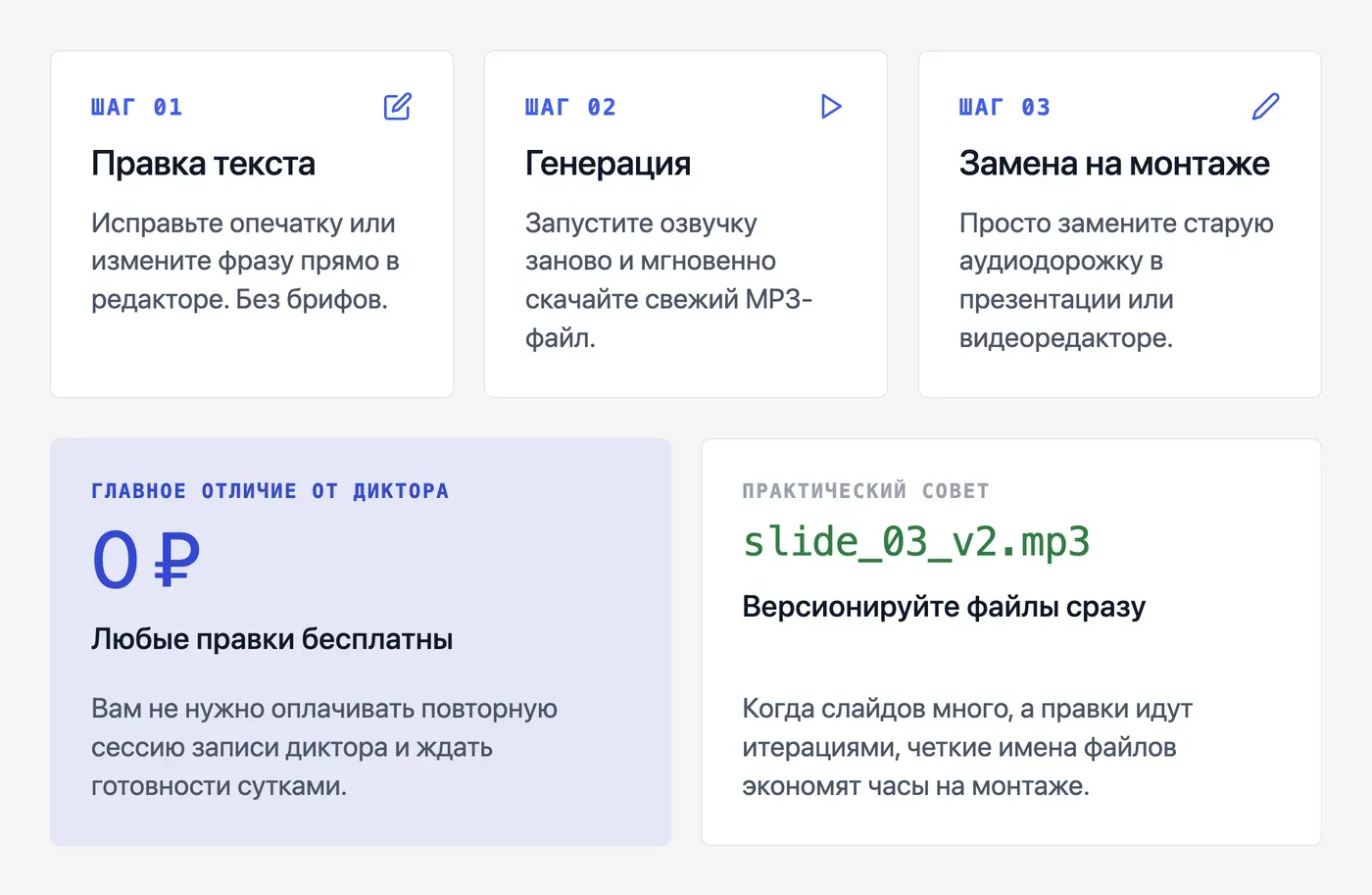
Task: Click the ШАГ 01 label
Action: [137, 107]
